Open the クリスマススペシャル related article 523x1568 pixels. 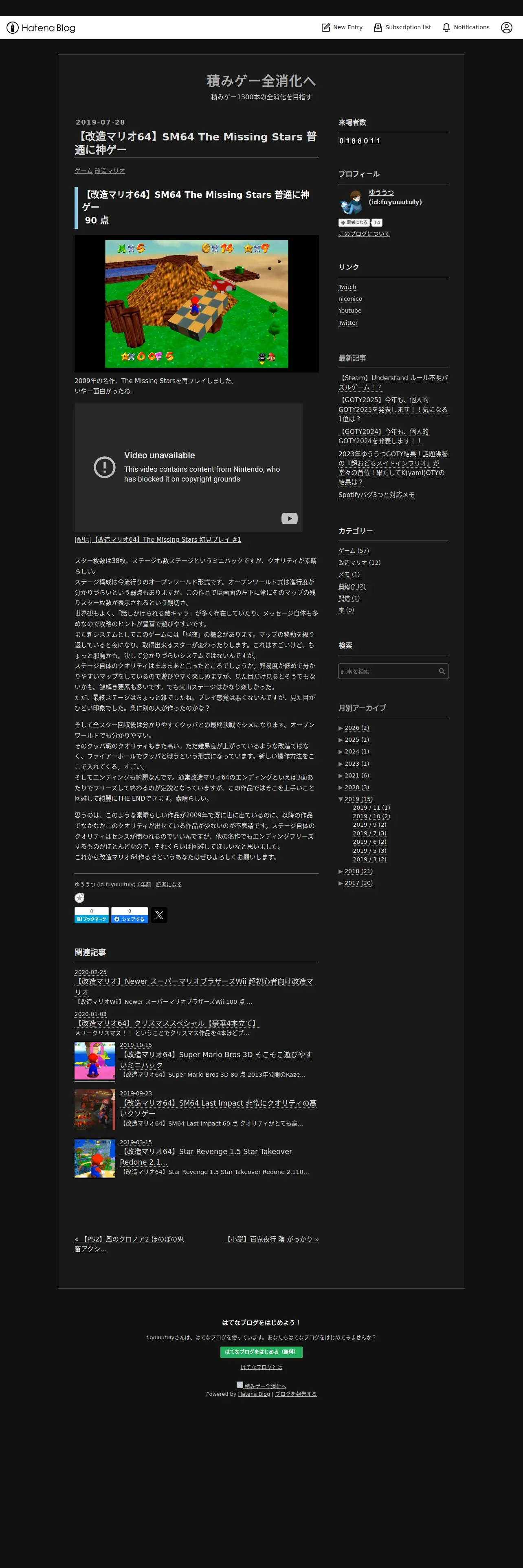(167, 1023)
